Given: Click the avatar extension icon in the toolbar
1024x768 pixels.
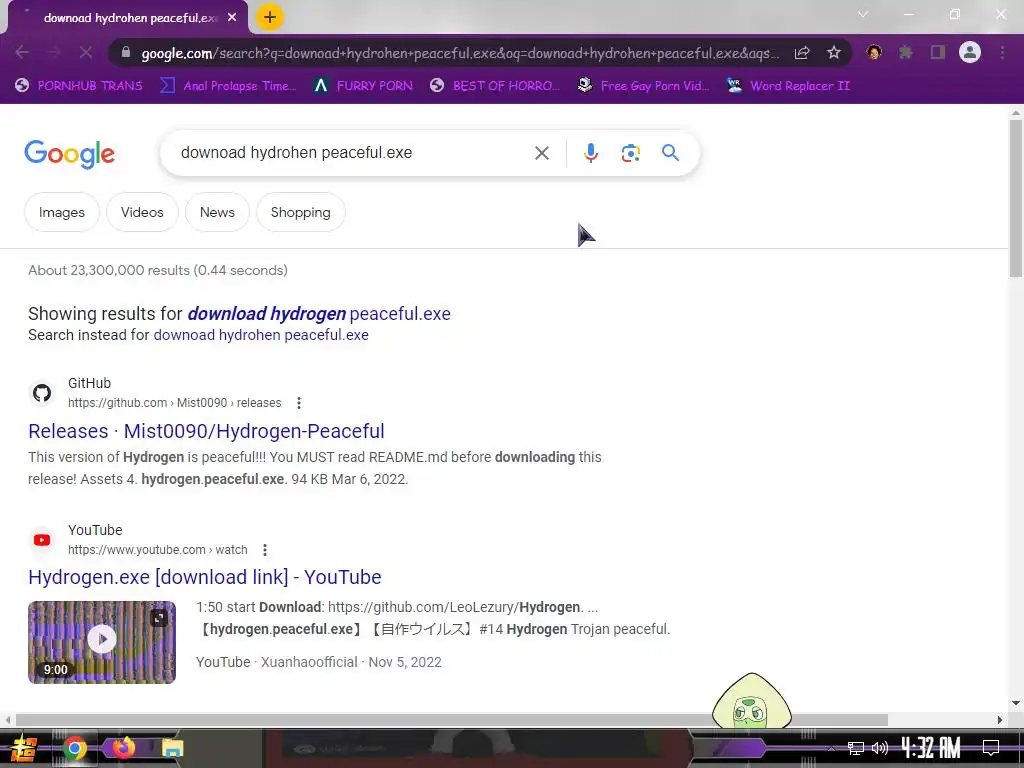Looking at the screenshot, I should (x=874, y=52).
